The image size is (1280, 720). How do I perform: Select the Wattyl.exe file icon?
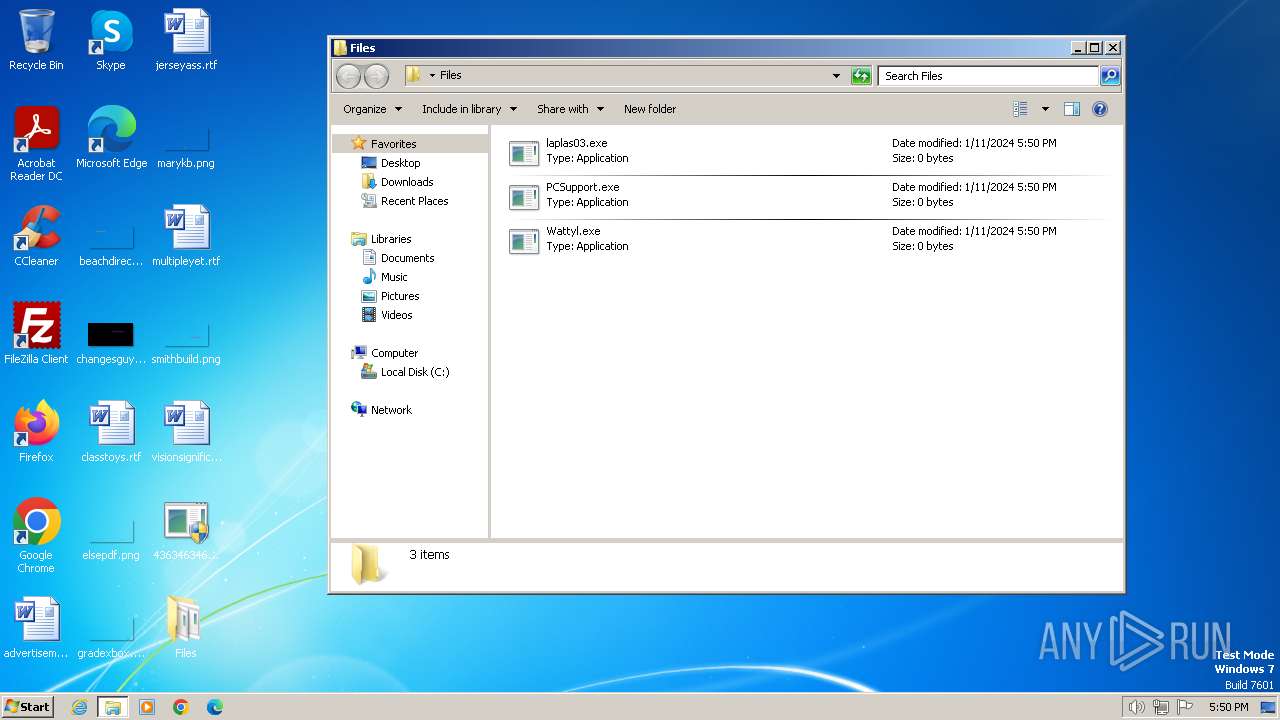524,240
